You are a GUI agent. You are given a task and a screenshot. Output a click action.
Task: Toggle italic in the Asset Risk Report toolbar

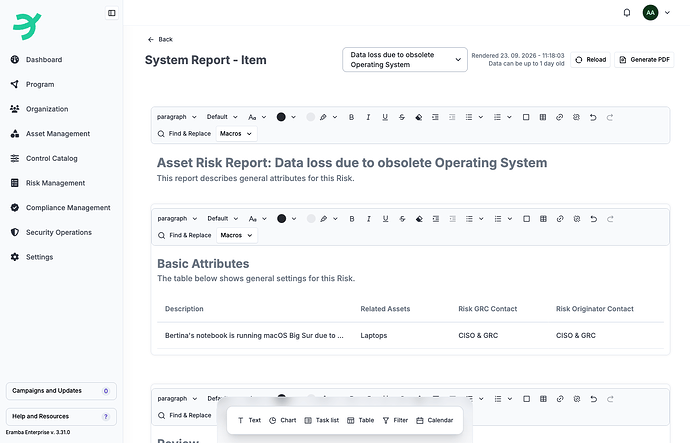click(368, 117)
